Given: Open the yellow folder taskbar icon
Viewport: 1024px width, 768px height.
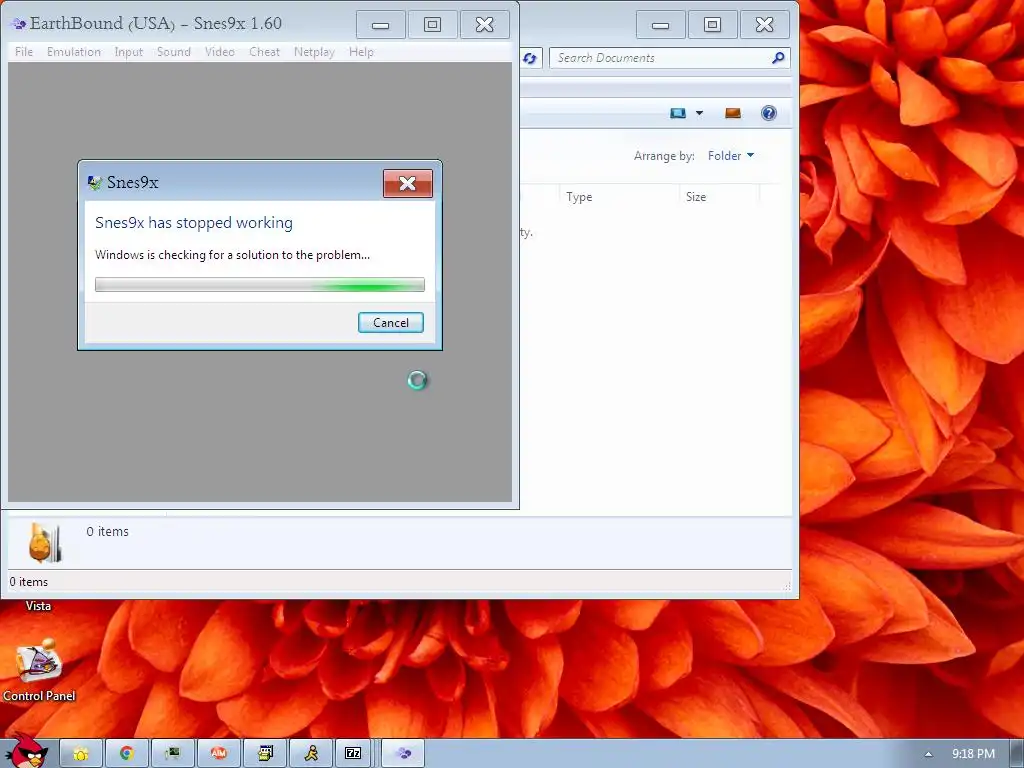Looking at the screenshot, I should 81,754.
